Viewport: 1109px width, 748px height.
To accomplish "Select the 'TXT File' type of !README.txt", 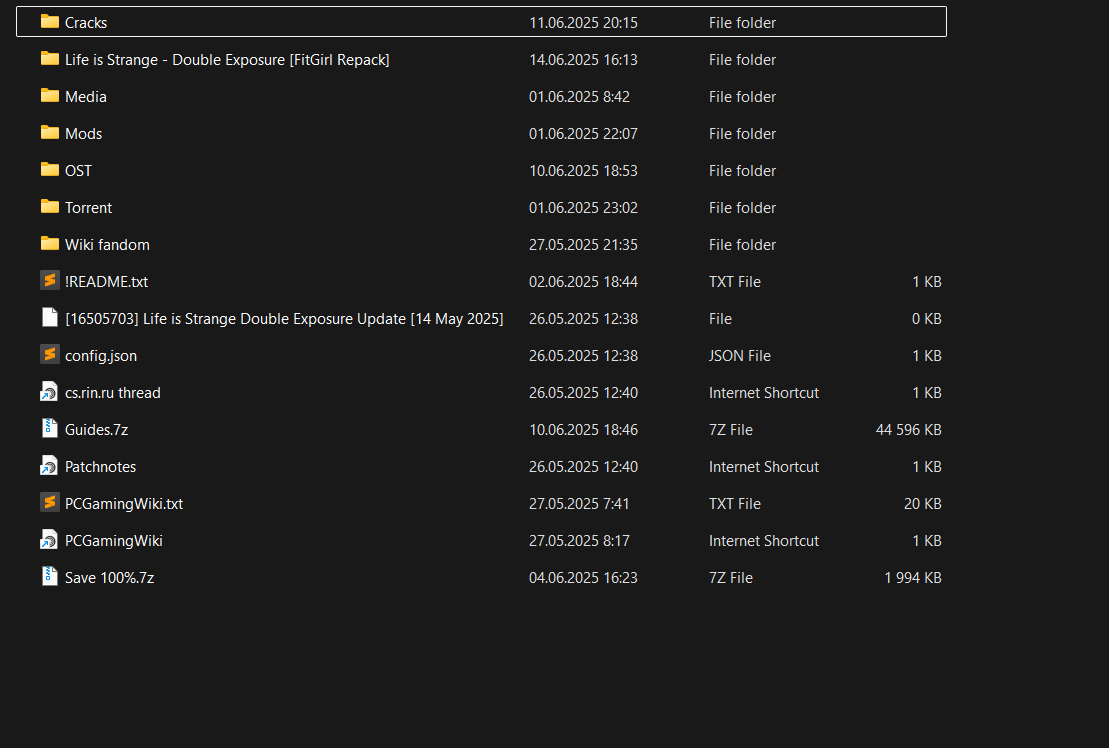I will (735, 281).
